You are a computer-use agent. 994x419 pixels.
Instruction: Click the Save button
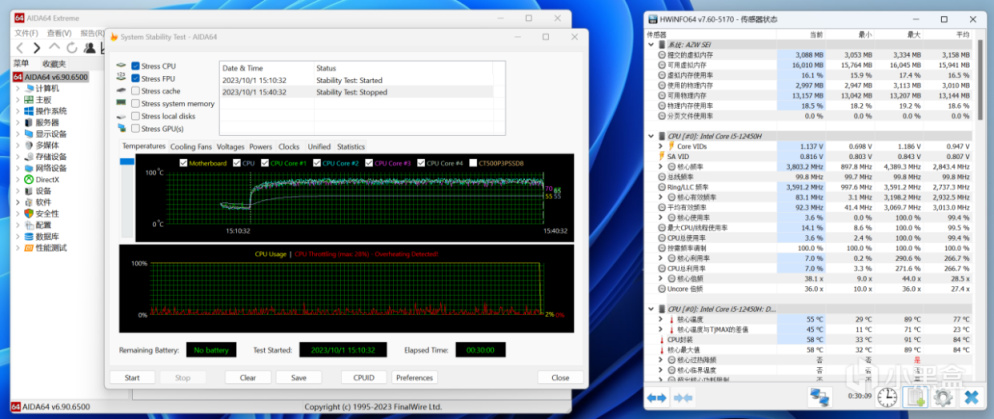pyautogui.click(x=299, y=378)
